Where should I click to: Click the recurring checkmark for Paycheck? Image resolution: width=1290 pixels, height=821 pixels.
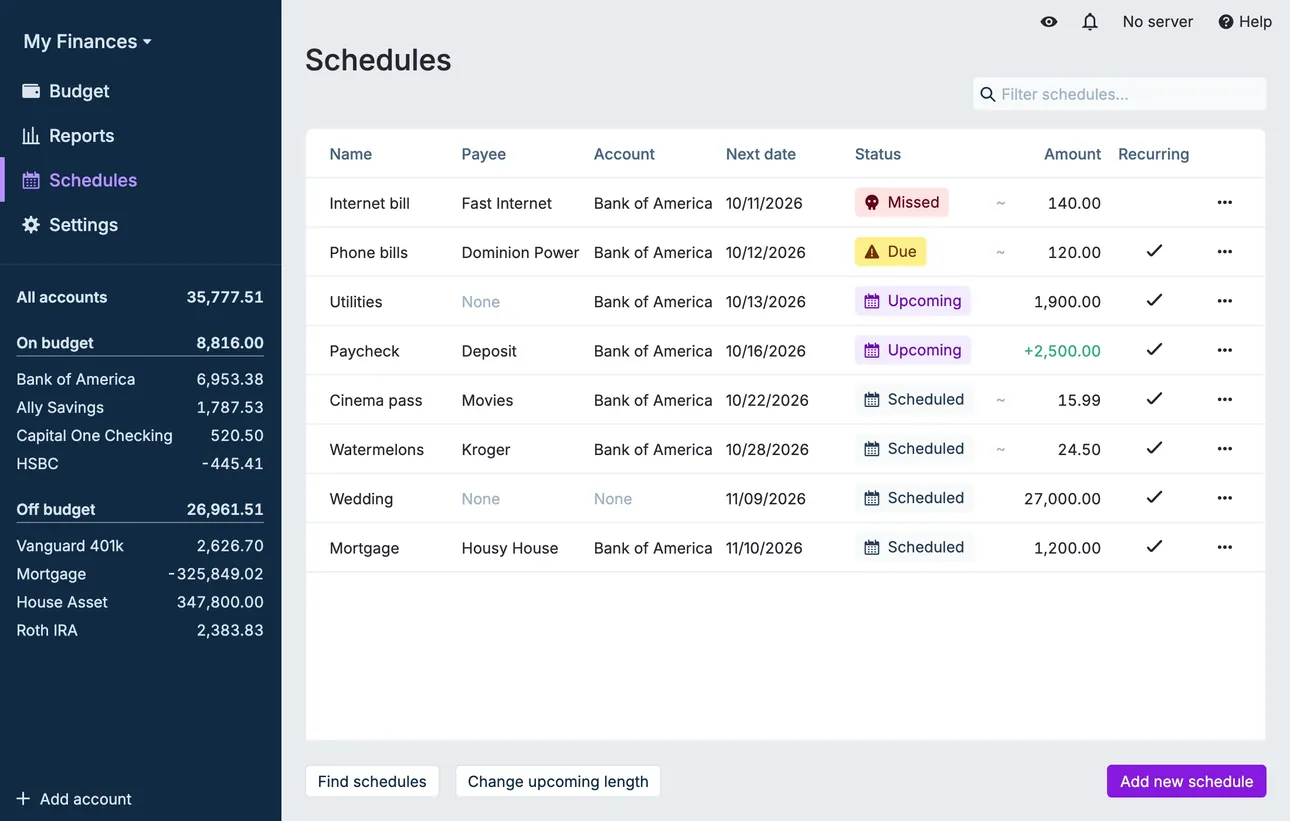tap(1154, 349)
